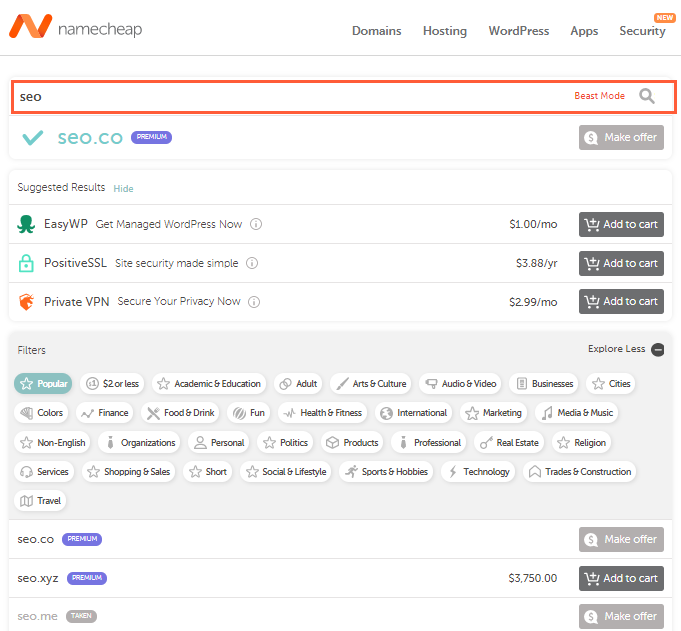Click the seo.xyz domain name

pyautogui.click(x=38, y=578)
